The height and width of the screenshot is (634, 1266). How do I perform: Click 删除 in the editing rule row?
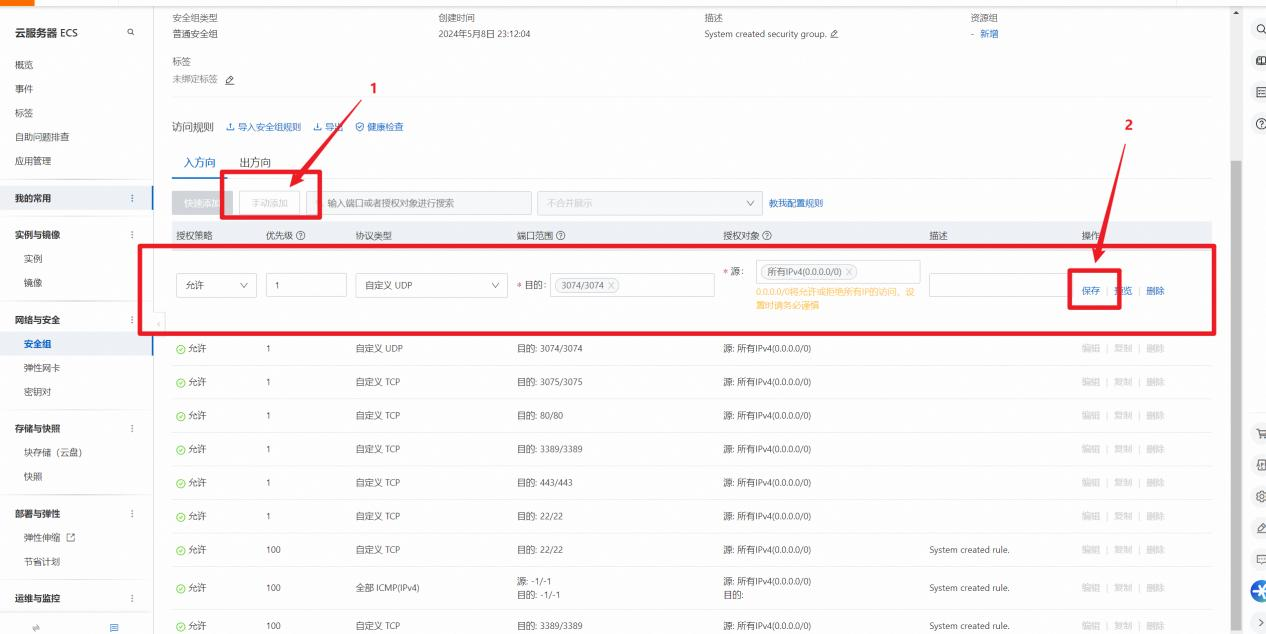tap(1155, 291)
